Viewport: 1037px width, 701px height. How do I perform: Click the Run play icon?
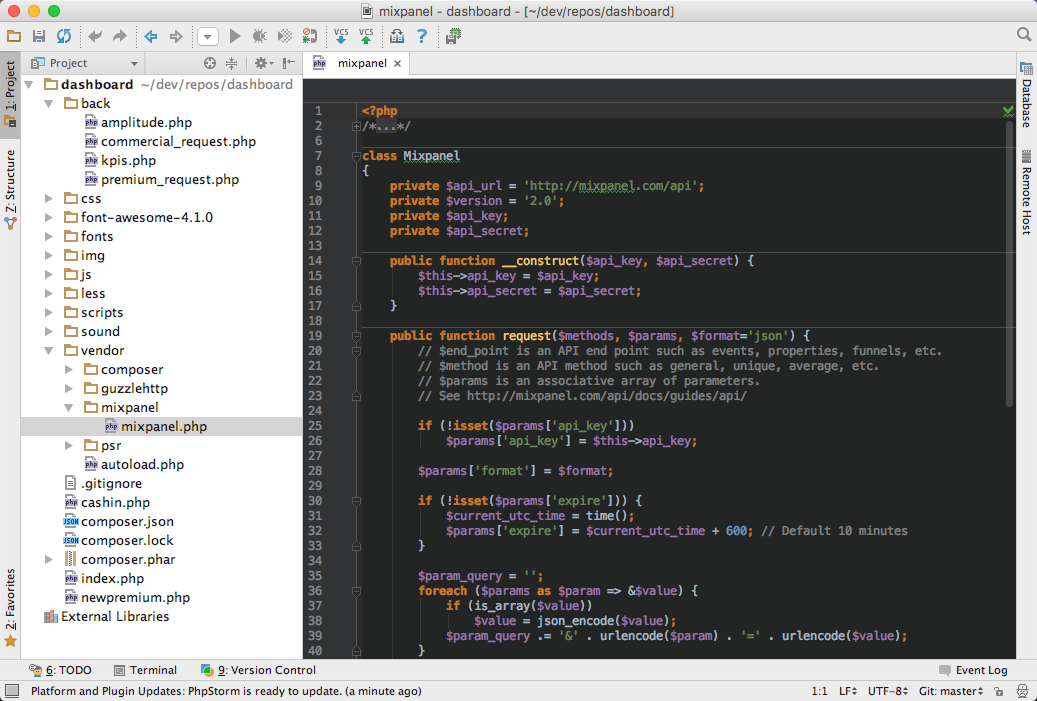point(235,36)
